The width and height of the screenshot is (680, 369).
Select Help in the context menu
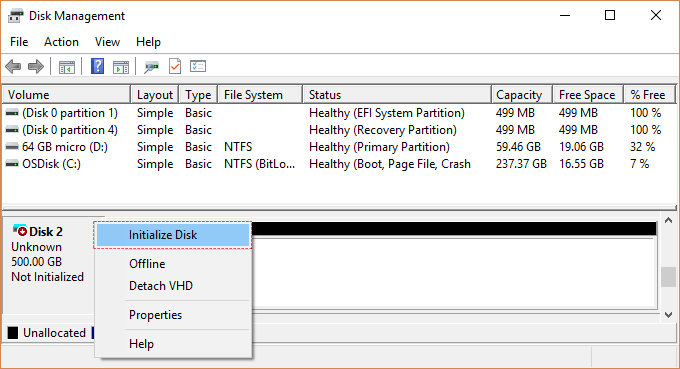173,344
